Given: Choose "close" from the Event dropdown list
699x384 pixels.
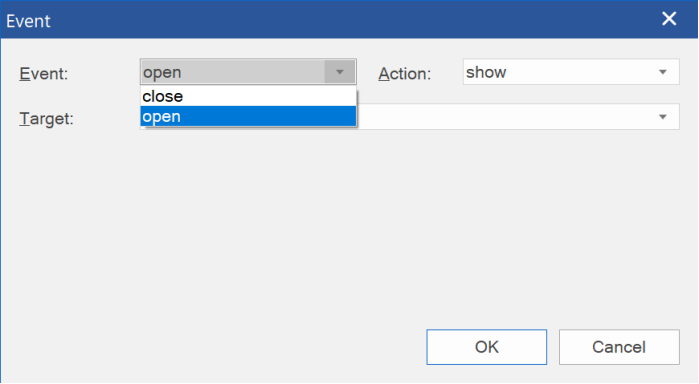Looking at the screenshot, I should 248,96.
